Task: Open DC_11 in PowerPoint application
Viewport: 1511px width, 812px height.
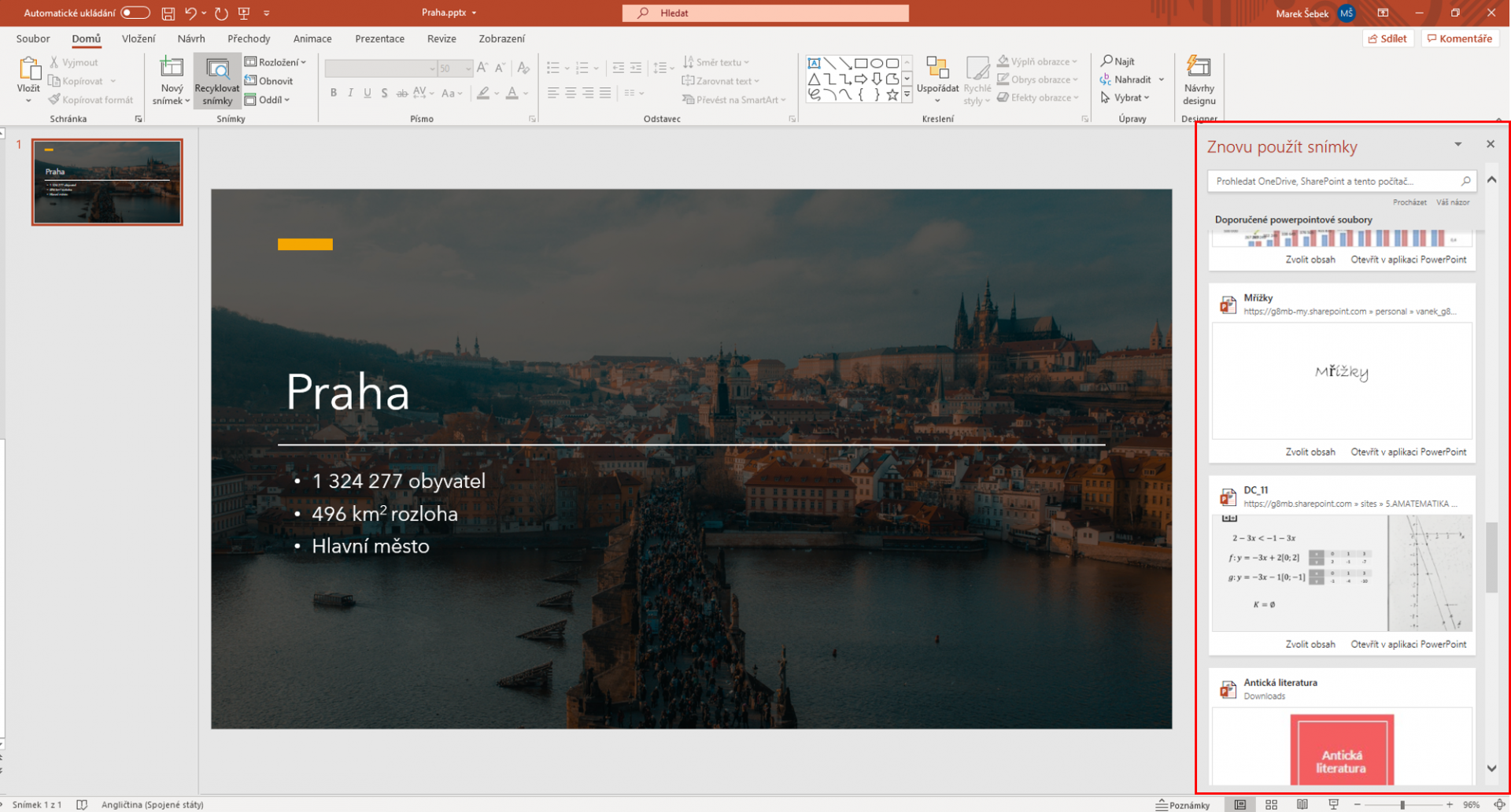Action: (1408, 643)
